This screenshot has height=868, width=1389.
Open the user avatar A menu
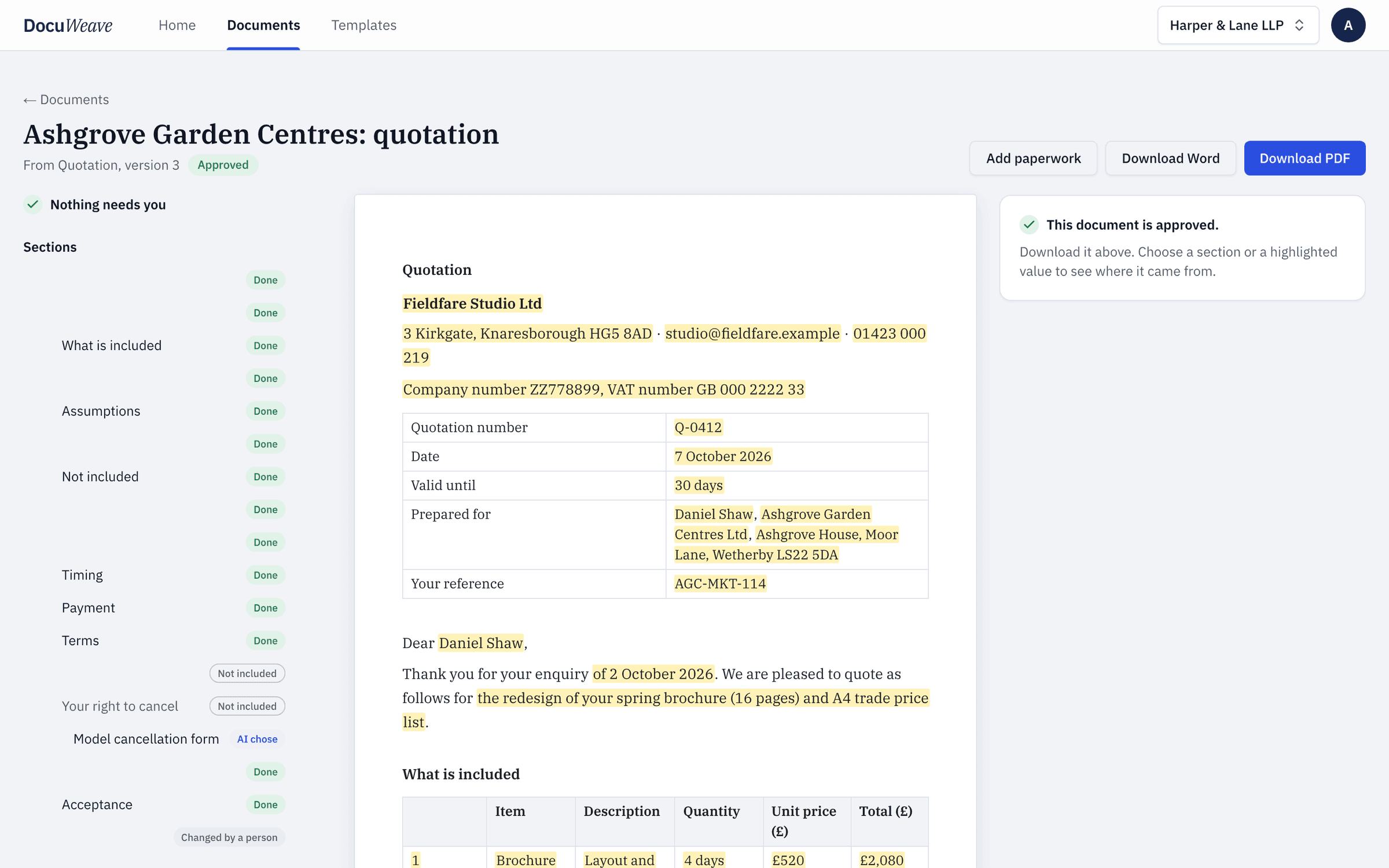click(1348, 25)
